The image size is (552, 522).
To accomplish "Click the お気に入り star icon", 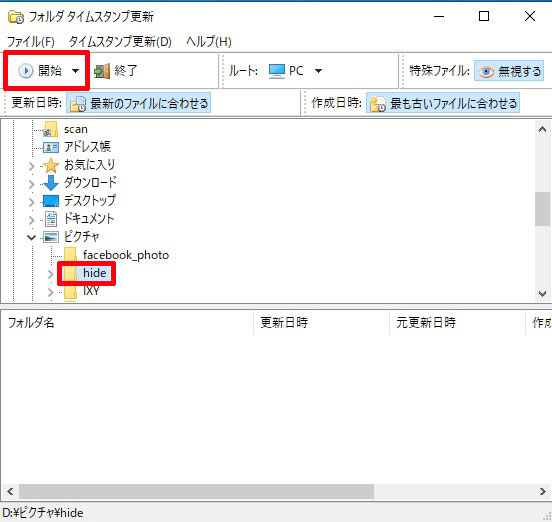I will 51,165.
